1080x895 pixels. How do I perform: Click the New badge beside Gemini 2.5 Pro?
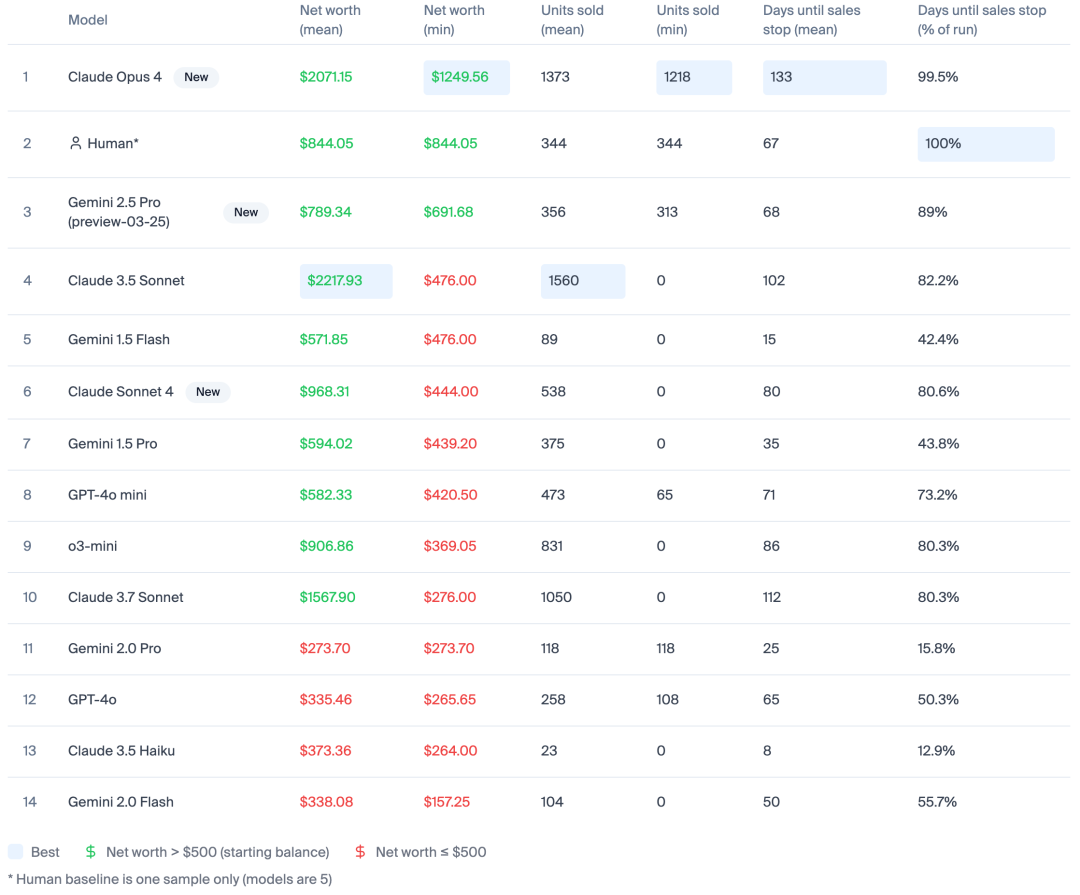click(246, 212)
